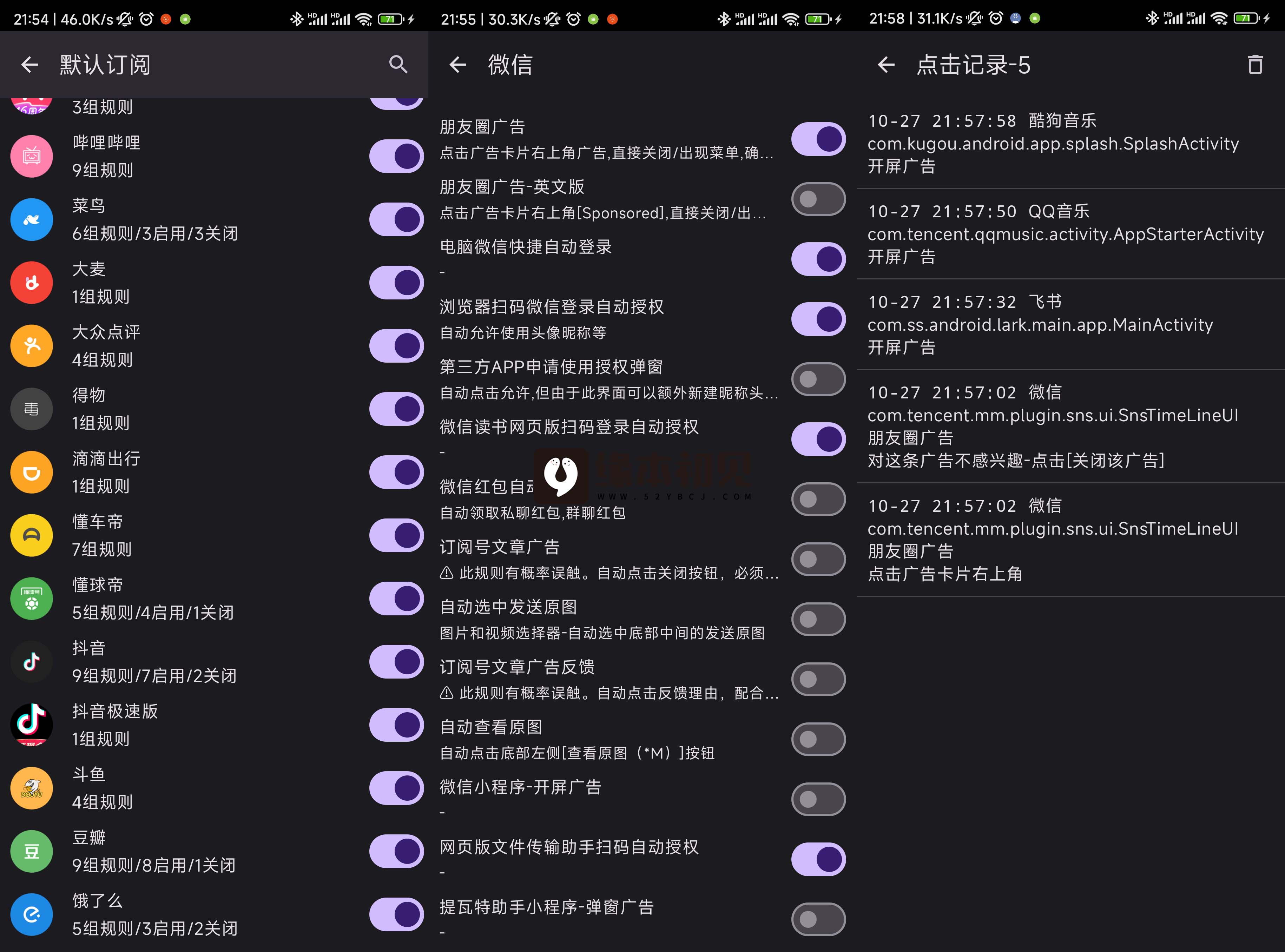Viewport: 1285px width, 952px height.
Task: Turn off 微信读书网页版扫码登录自动授权 switch
Action: pos(818,439)
